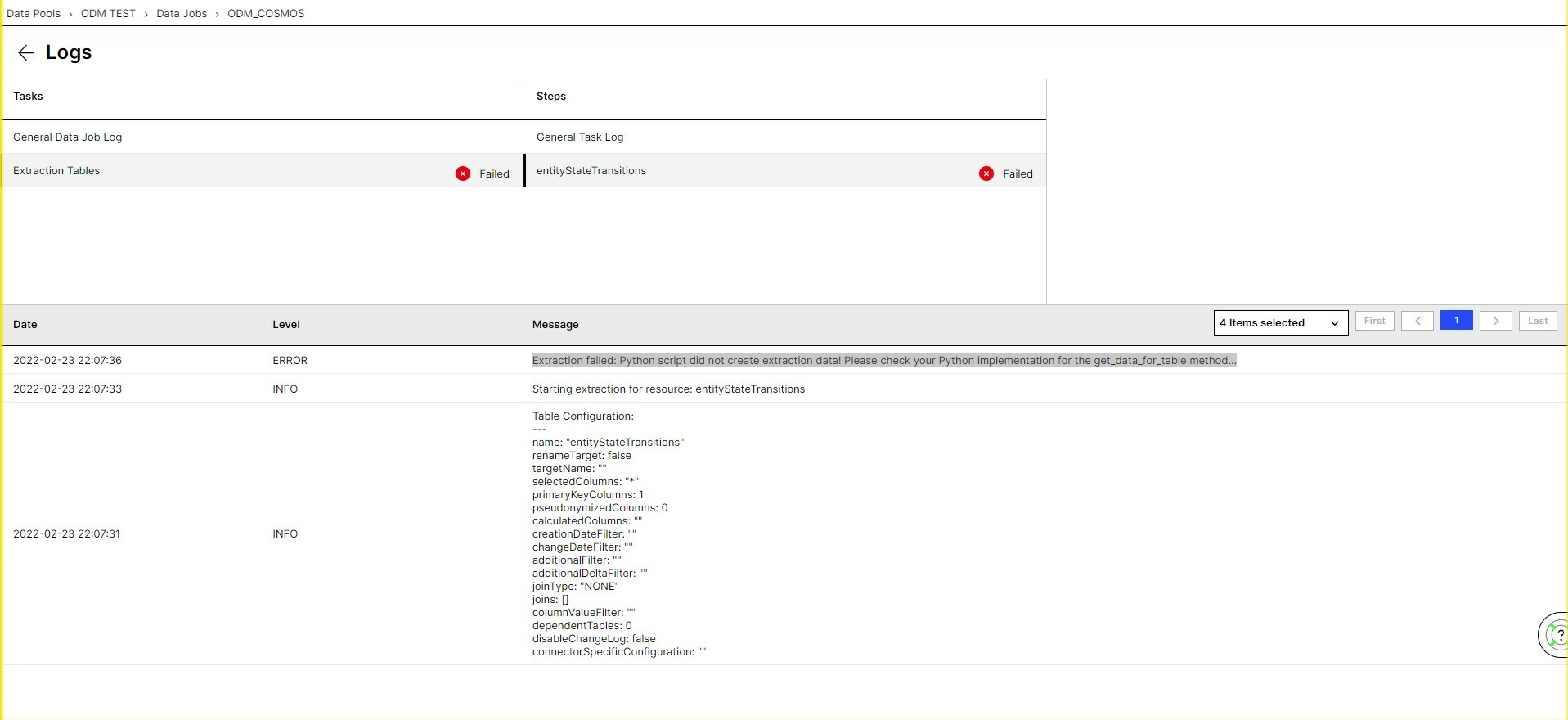Screen dimensions: 1568x720
Task: Click the 'disableChangeLog: false' line
Action: (594, 638)
